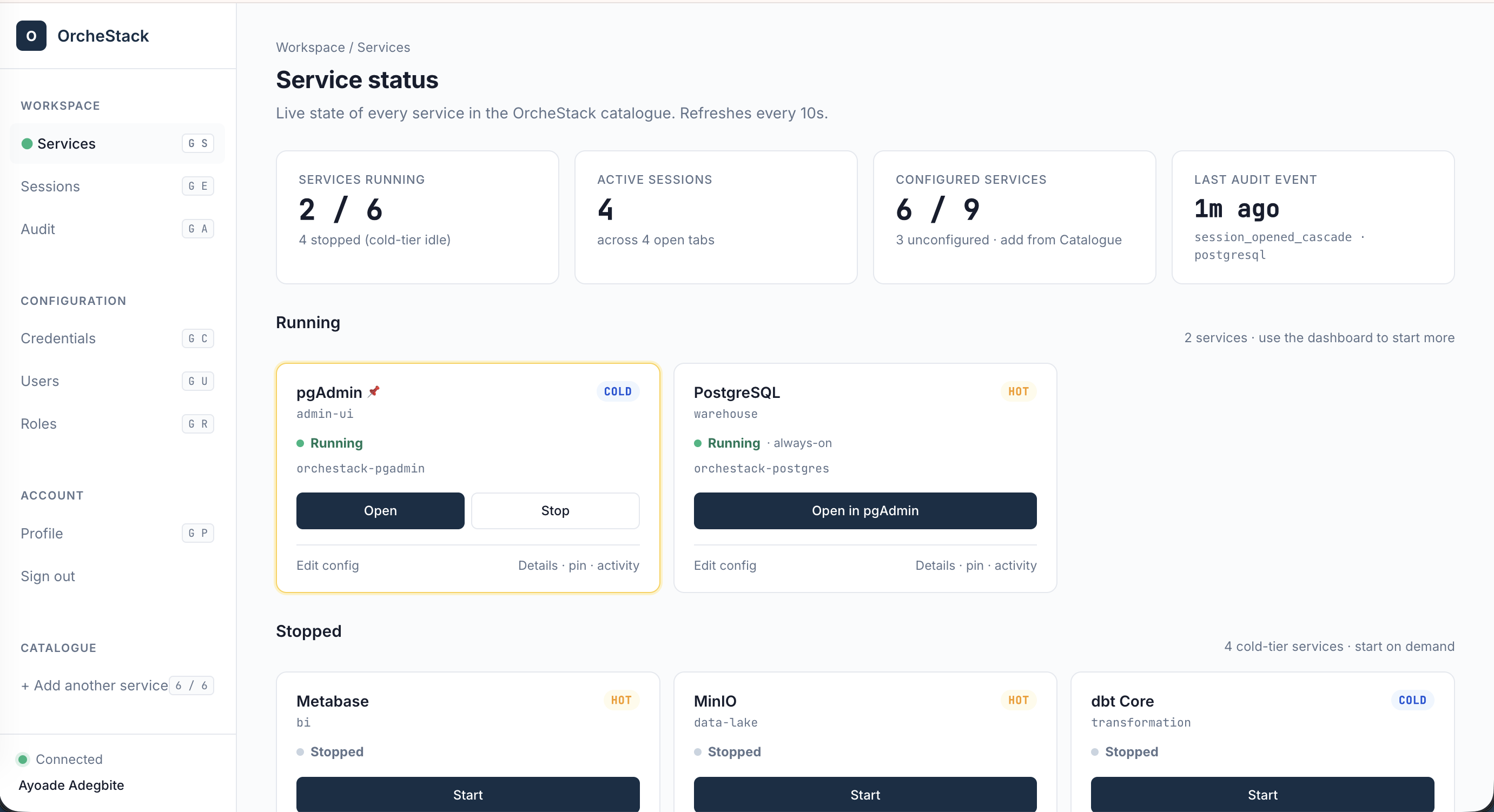Click the Configured Services stat card
The width and height of the screenshot is (1494, 812).
1014,217
